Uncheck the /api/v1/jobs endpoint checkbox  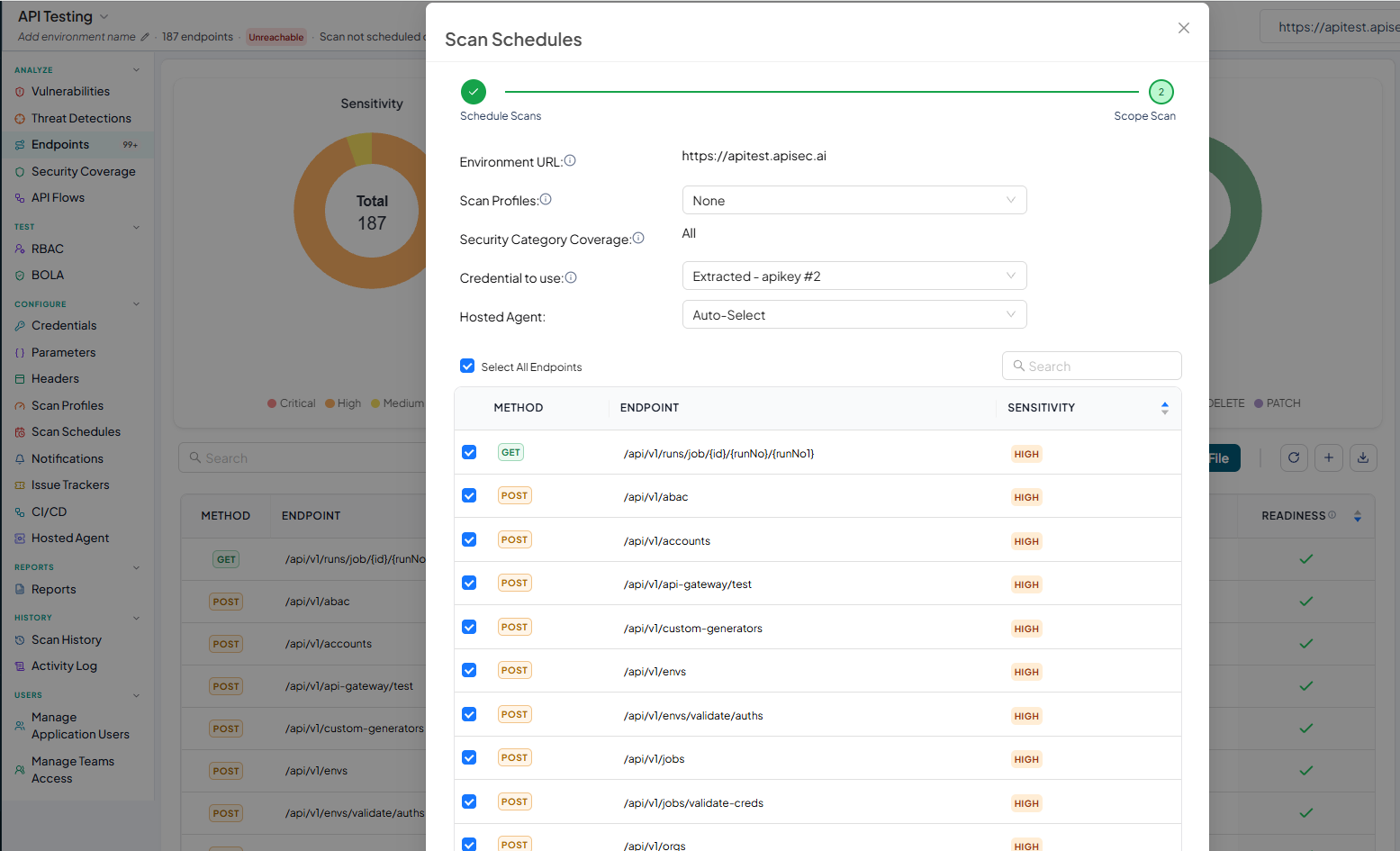[x=469, y=757]
